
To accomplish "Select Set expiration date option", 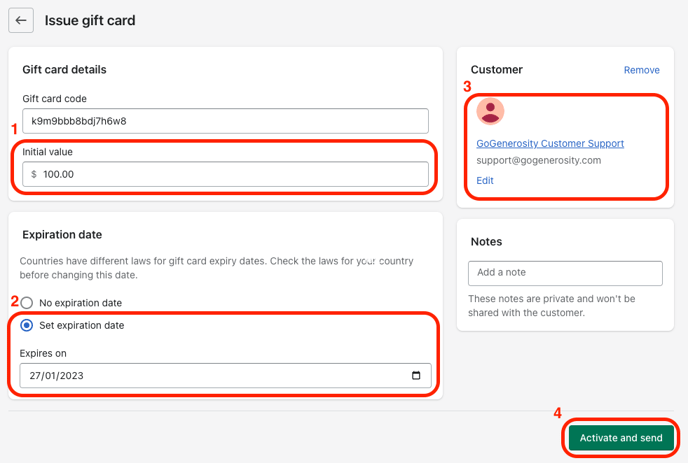I will tap(27, 325).
